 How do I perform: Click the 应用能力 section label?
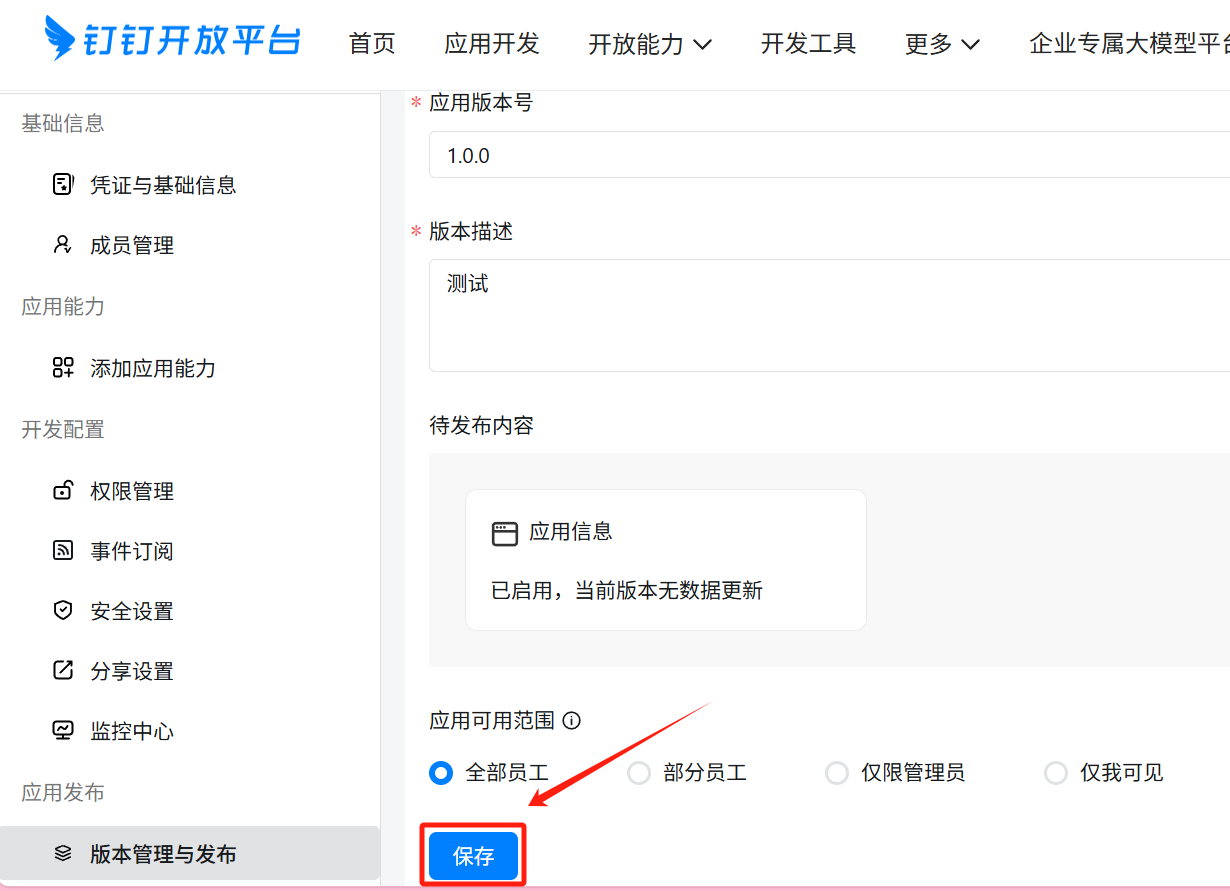[x=63, y=307]
